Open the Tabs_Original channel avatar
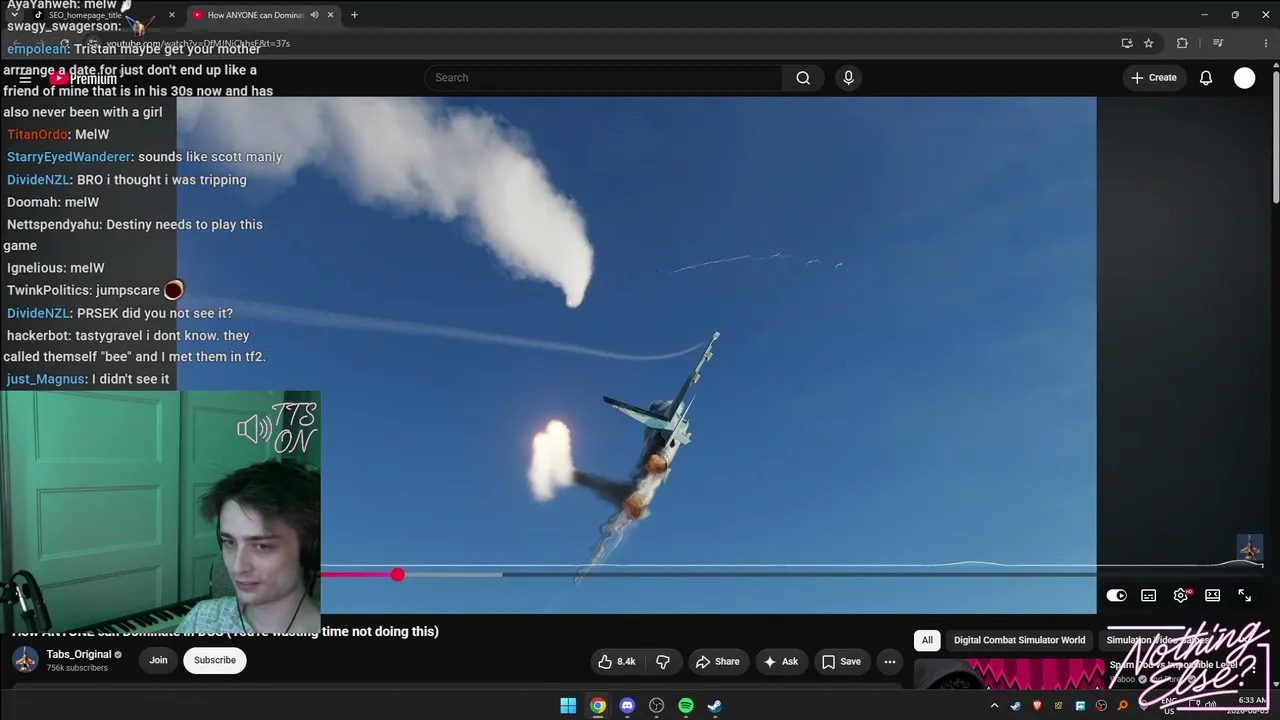 (x=25, y=660)
